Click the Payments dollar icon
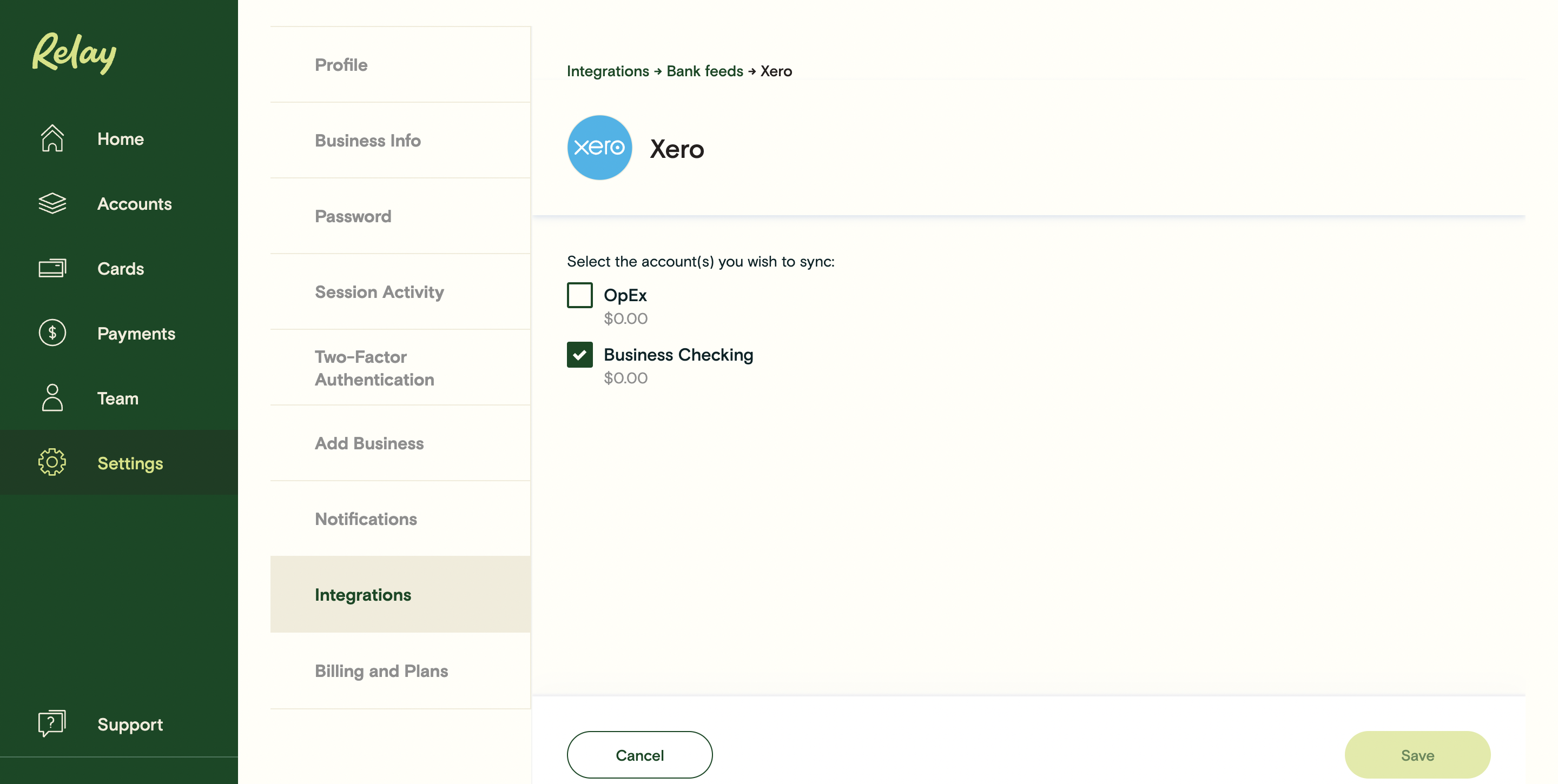The image size is (1558, 784). pyautogui.click(x=52, y=333)
